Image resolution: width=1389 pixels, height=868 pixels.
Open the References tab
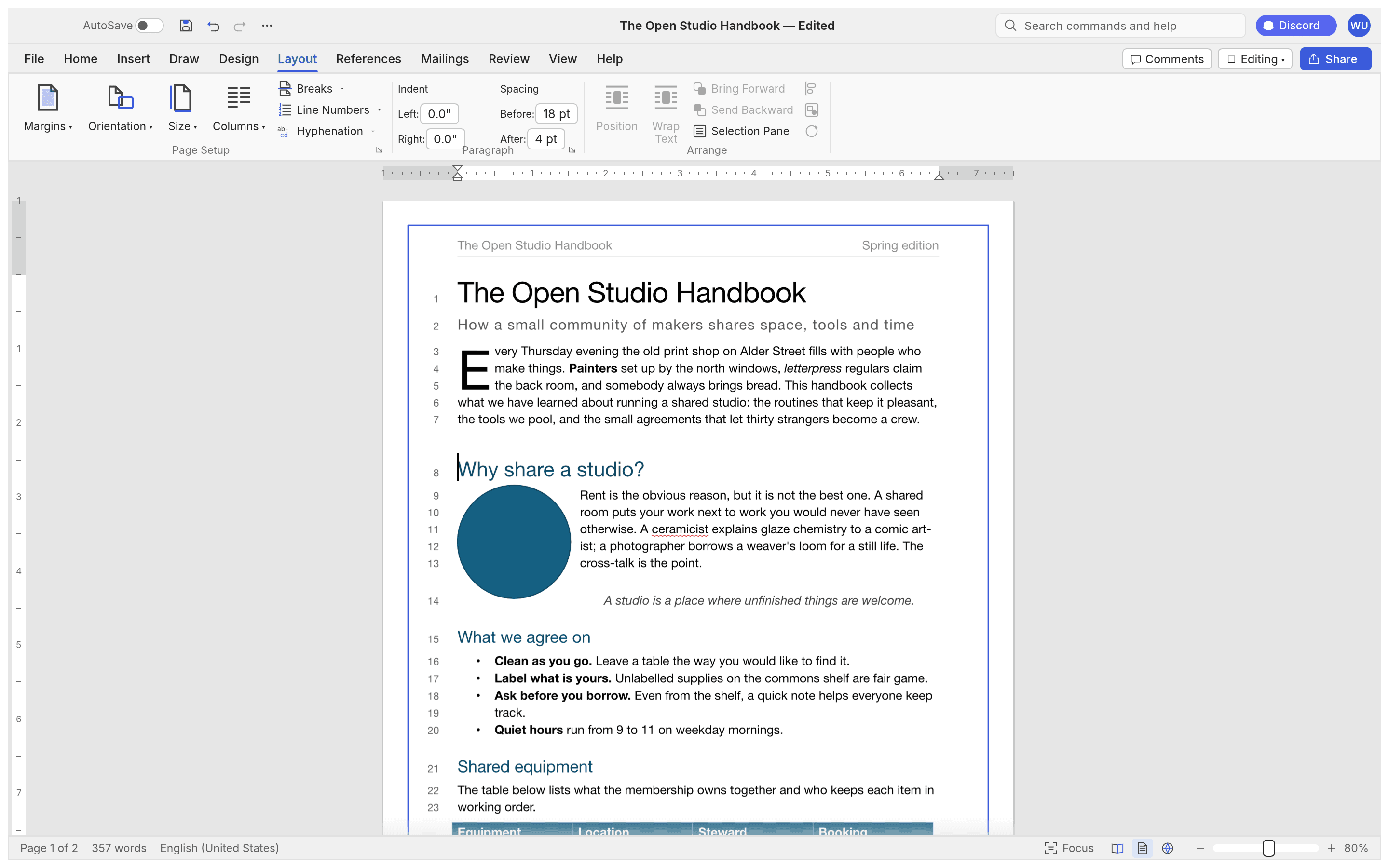pos(368,59)
